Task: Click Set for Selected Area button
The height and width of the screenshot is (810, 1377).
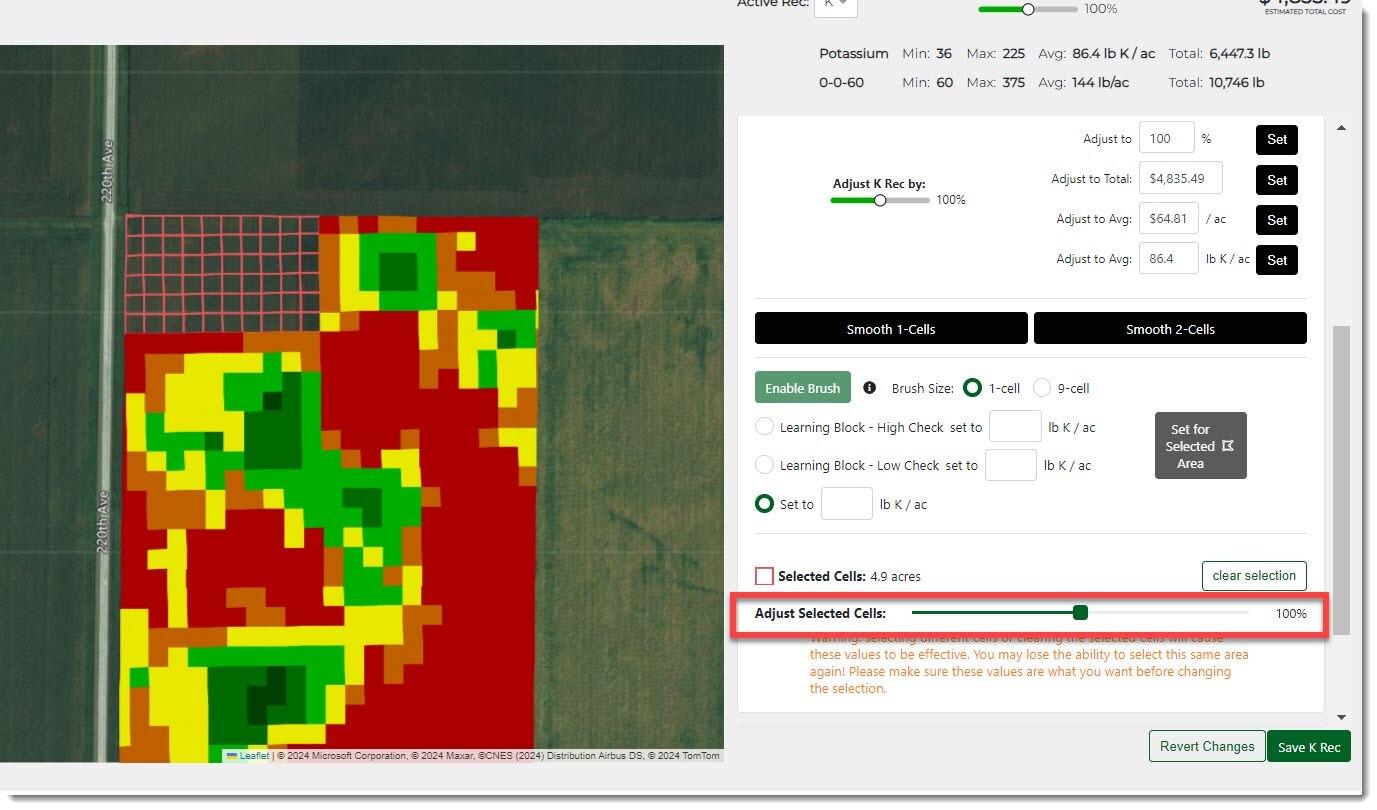Action: [1200, 446]
